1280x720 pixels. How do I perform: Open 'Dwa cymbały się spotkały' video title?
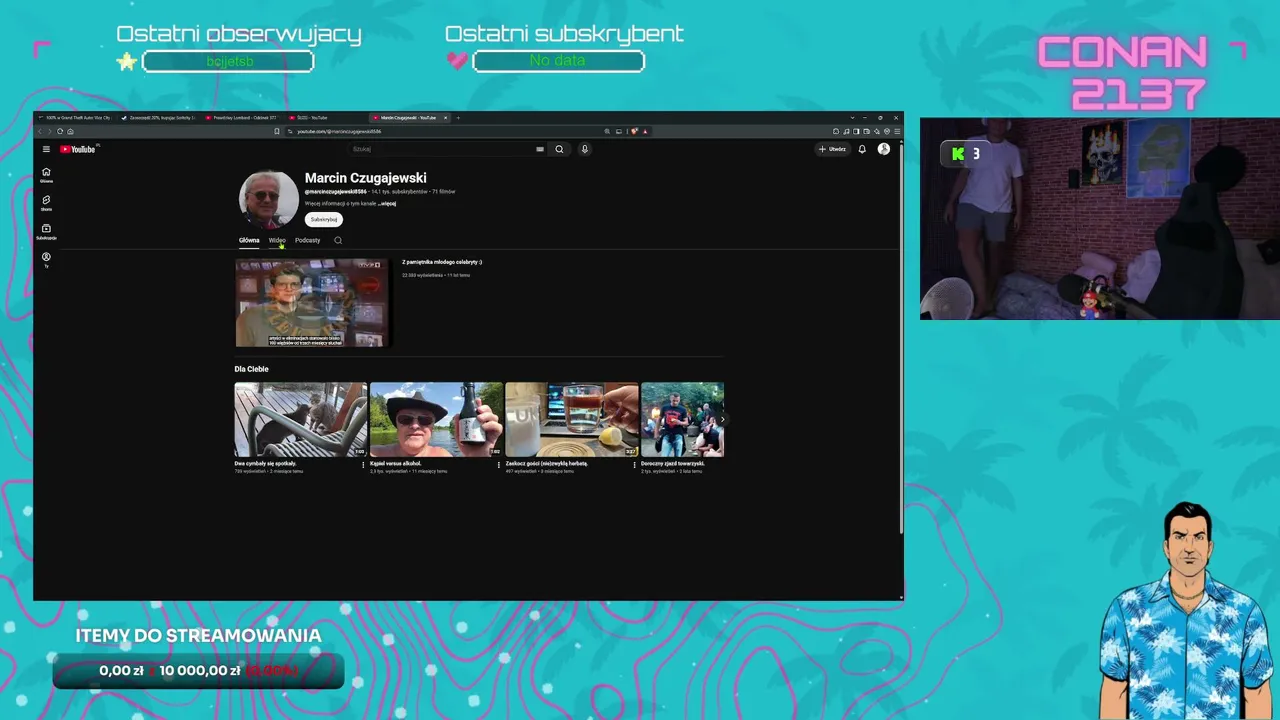pos(266,464)
